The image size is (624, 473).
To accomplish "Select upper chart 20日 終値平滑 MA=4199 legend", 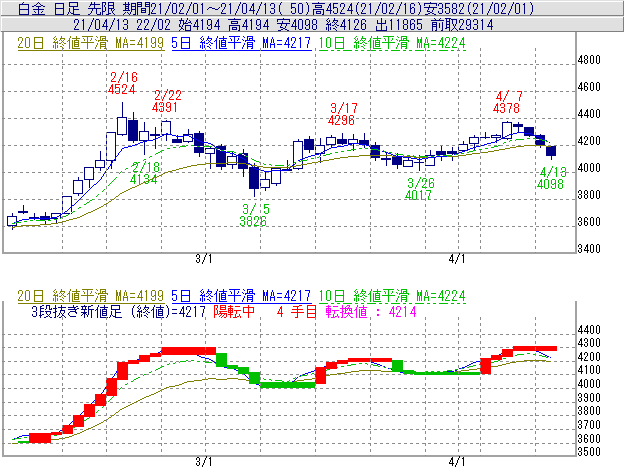I will pyautogui.click(x=90, y=43).
